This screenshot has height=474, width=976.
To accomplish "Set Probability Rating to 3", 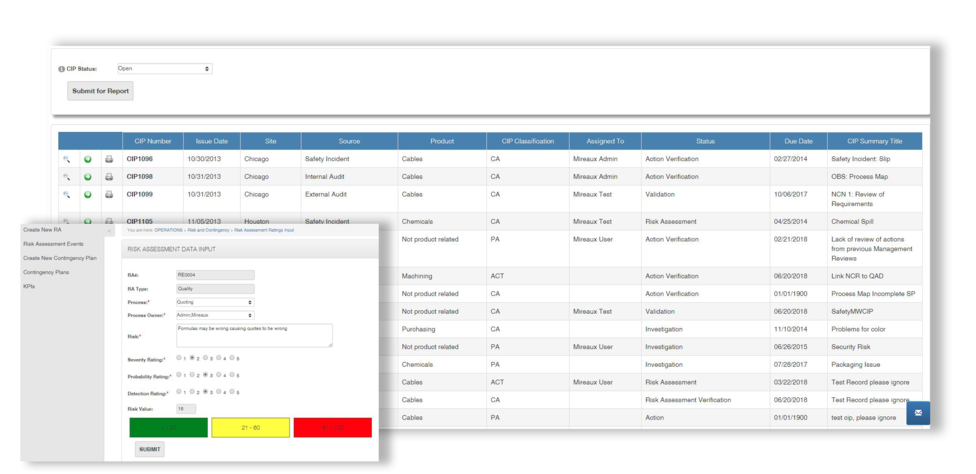I will 205,374.
